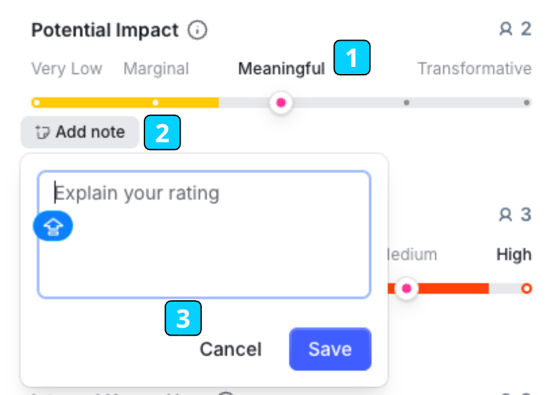Click the first white dot on yellow slider

click(x=37, y=103)
